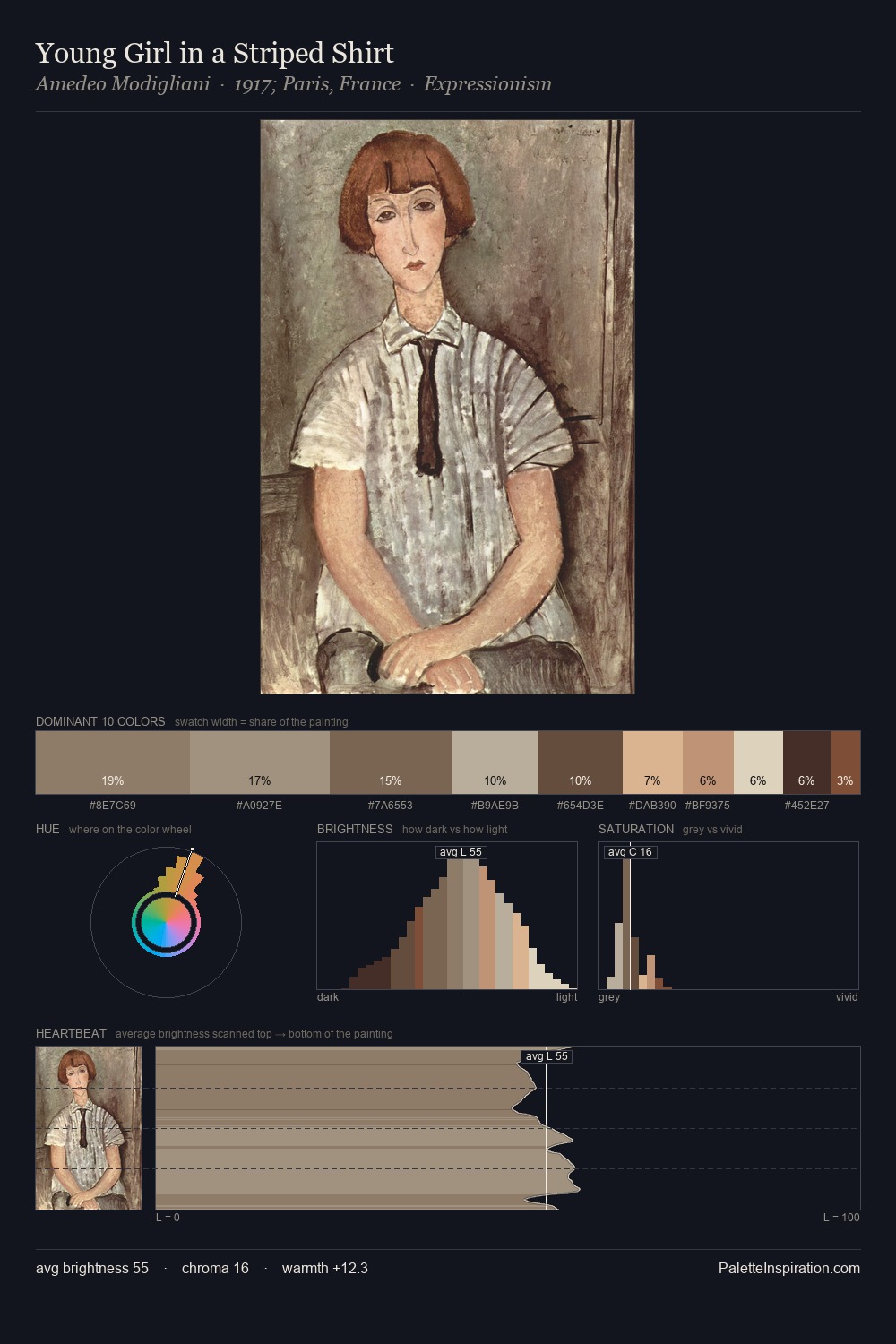
Task: Click the 'L = 100' axis label
Action: 841,1217
